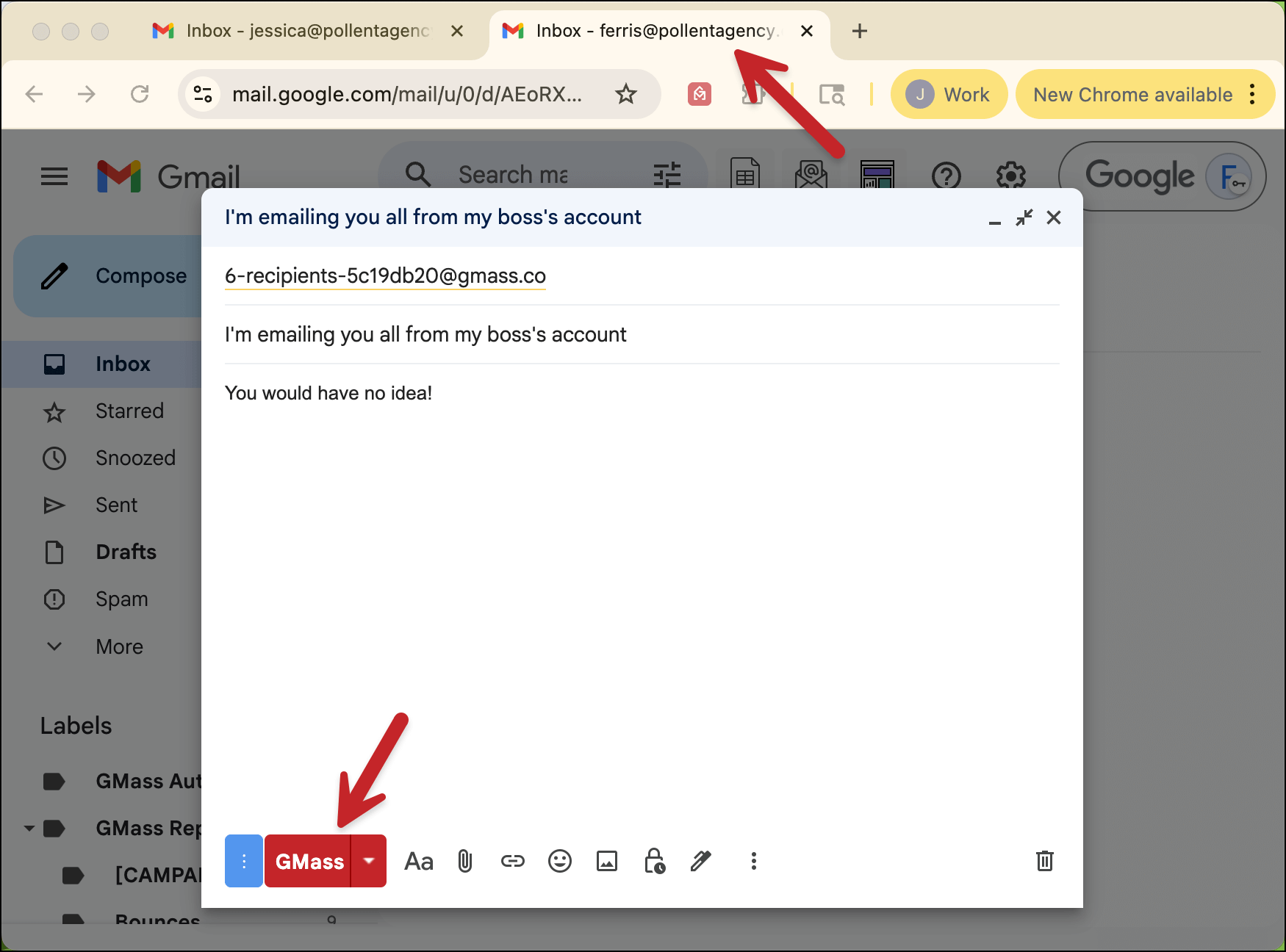Click the blue send options button
The width and height of the screenshot is (1286, 952).
[x=244, y=861]
